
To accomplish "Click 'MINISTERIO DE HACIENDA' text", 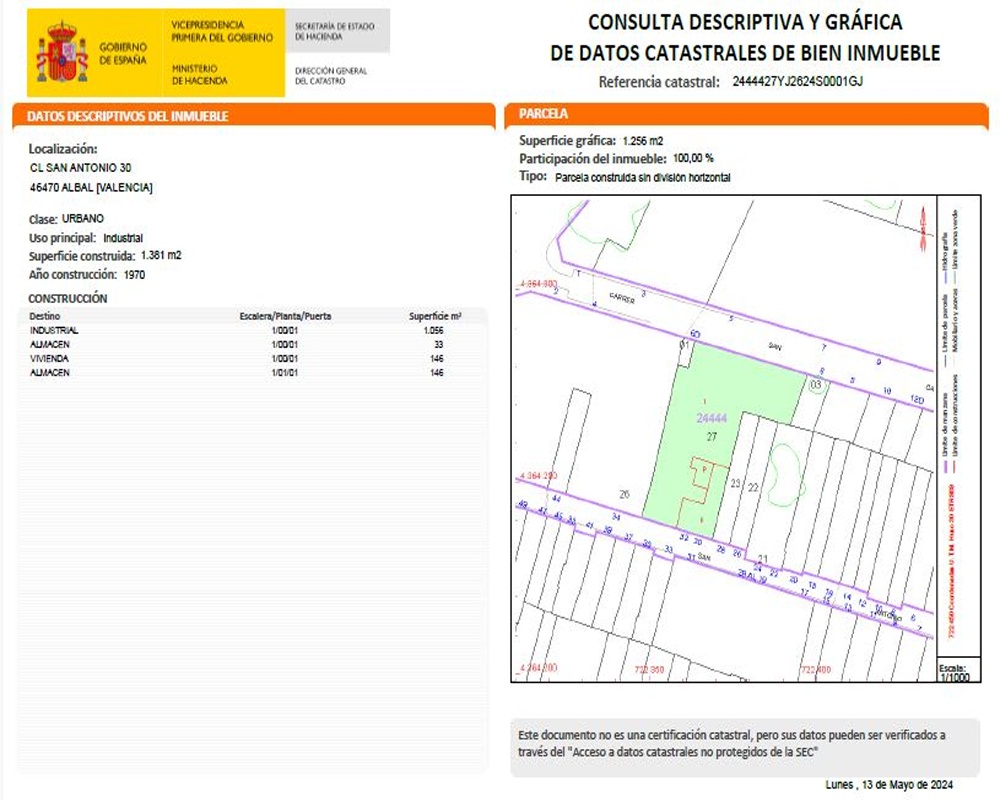I will (200, 75).
